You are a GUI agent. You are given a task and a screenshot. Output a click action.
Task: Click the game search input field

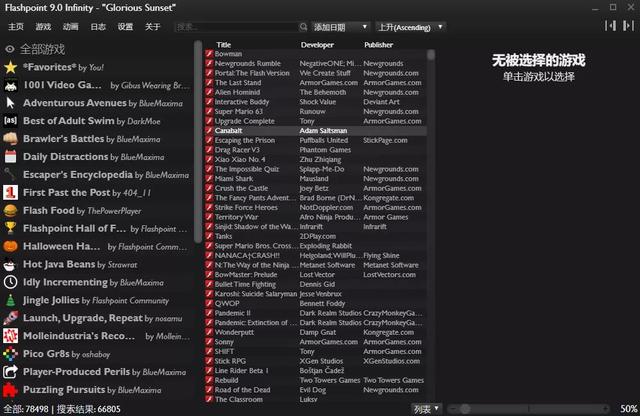pyautogui.click(x=237, y=27)
